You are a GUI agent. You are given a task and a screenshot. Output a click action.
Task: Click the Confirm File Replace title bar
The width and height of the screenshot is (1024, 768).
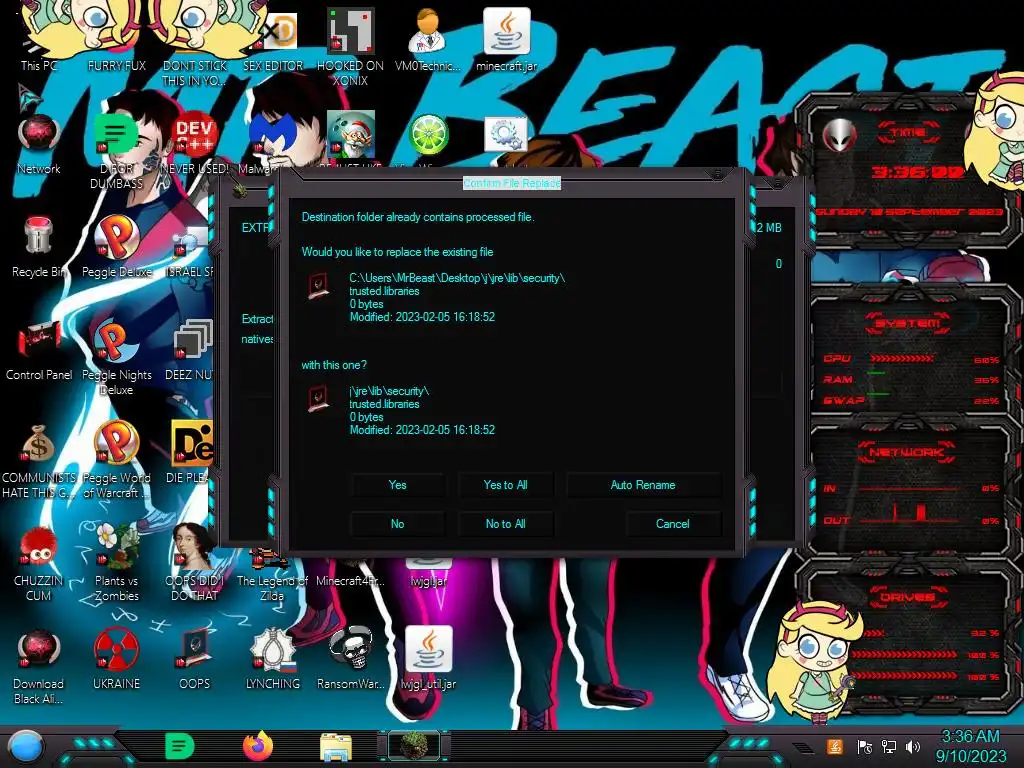[511, 184]
